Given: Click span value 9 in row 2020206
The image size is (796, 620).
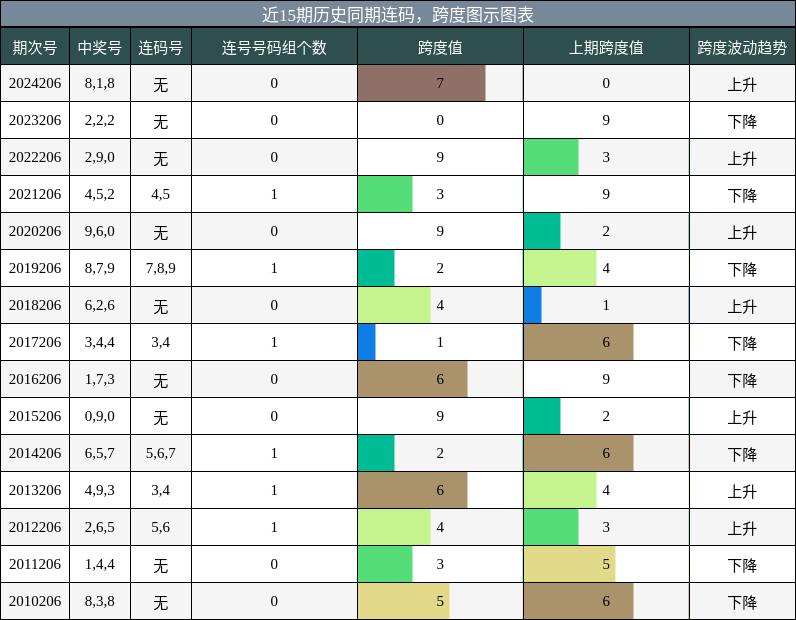Looking at the screenshot, I should tap(440, 232).
